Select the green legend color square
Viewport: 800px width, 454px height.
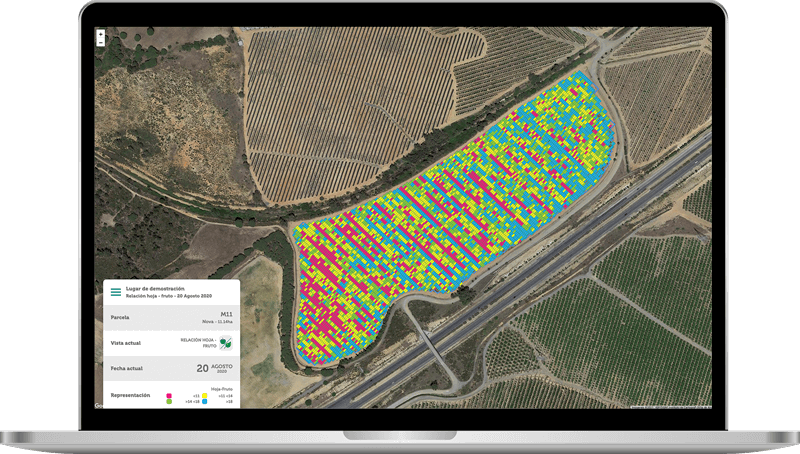point(168,402)
